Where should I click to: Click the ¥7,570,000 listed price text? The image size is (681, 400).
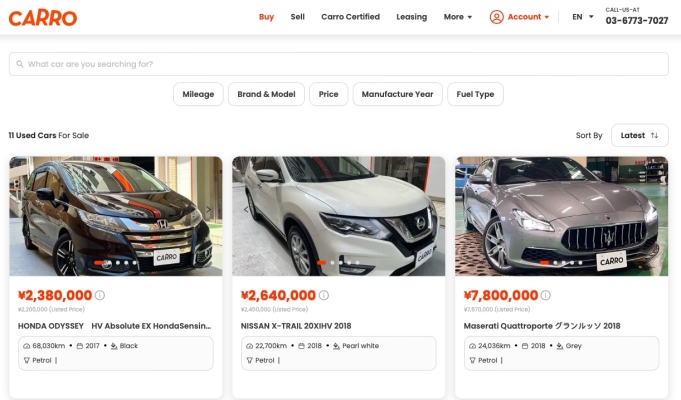497,309
